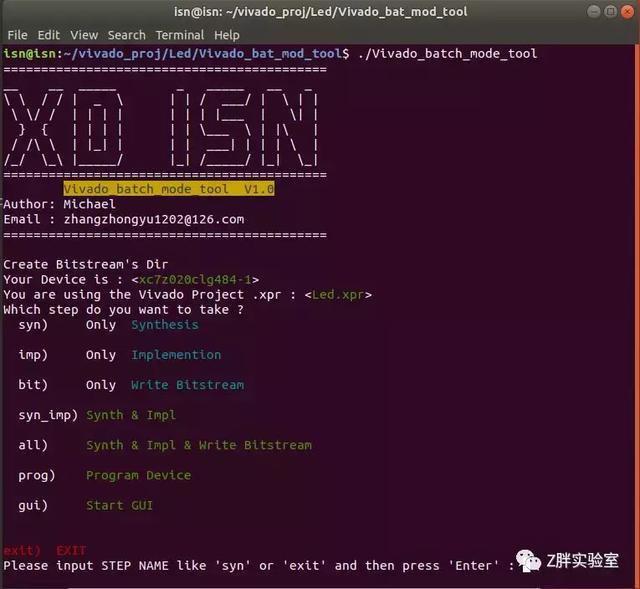Click the ./Vivado_batch_mode_tool command text
640x589 pixels.
coord(448,53)
